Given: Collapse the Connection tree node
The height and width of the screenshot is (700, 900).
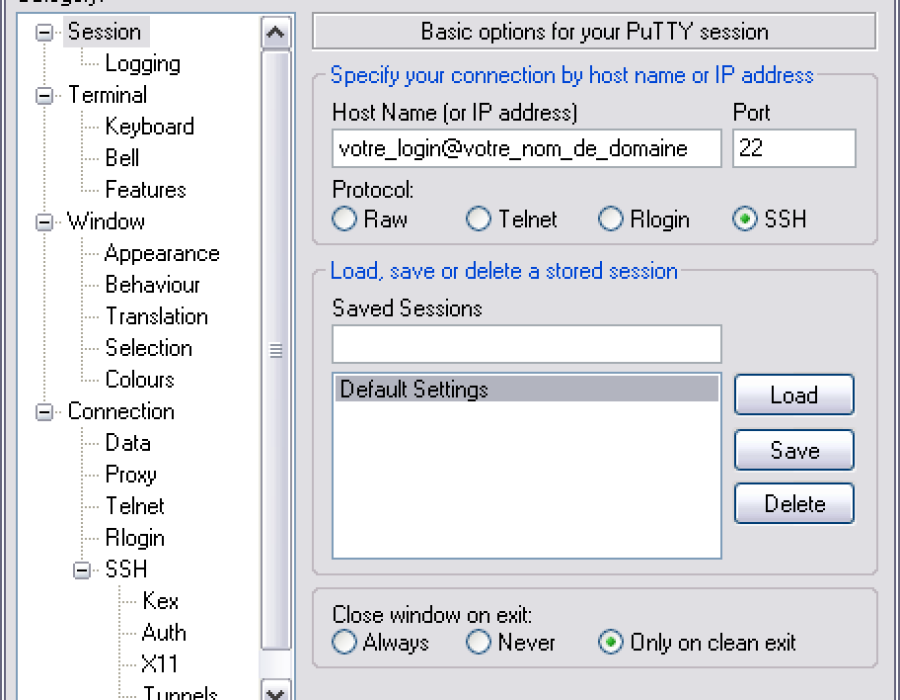Looking at the screenshot, I should 44,412.
